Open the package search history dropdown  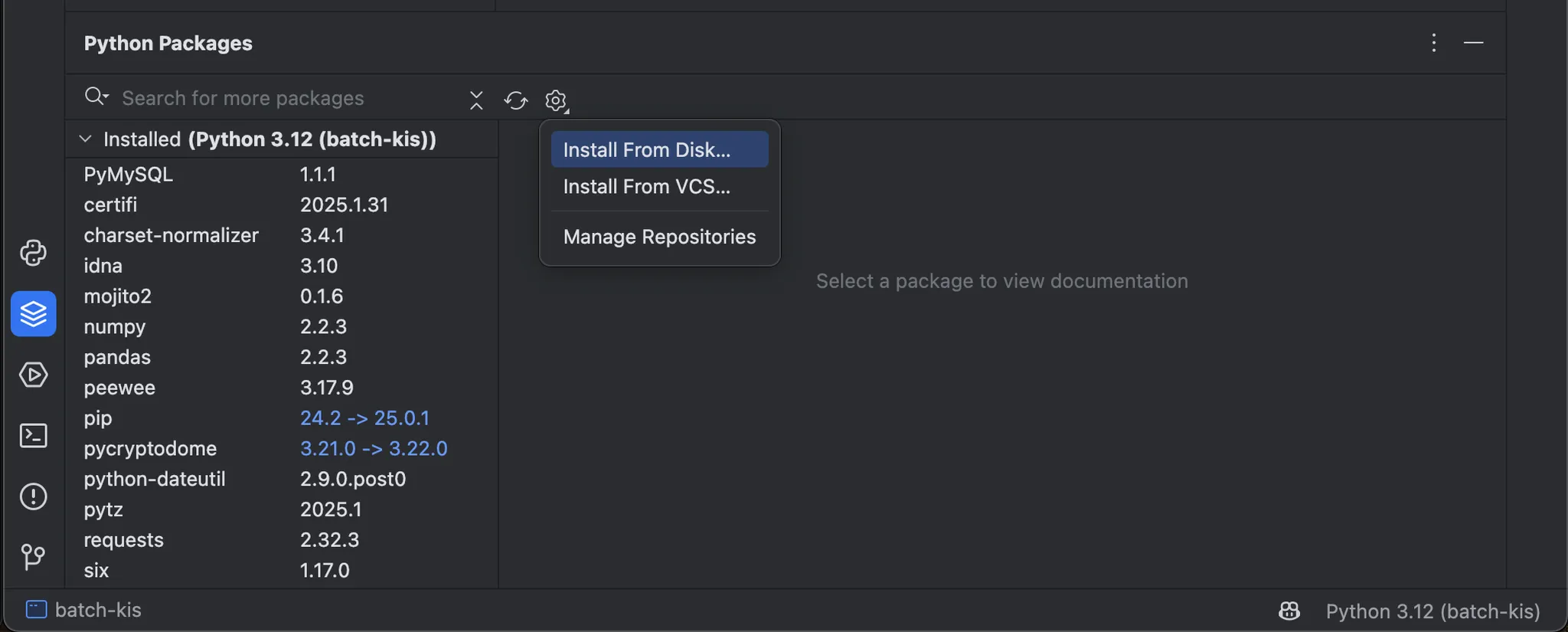point(97,97)
